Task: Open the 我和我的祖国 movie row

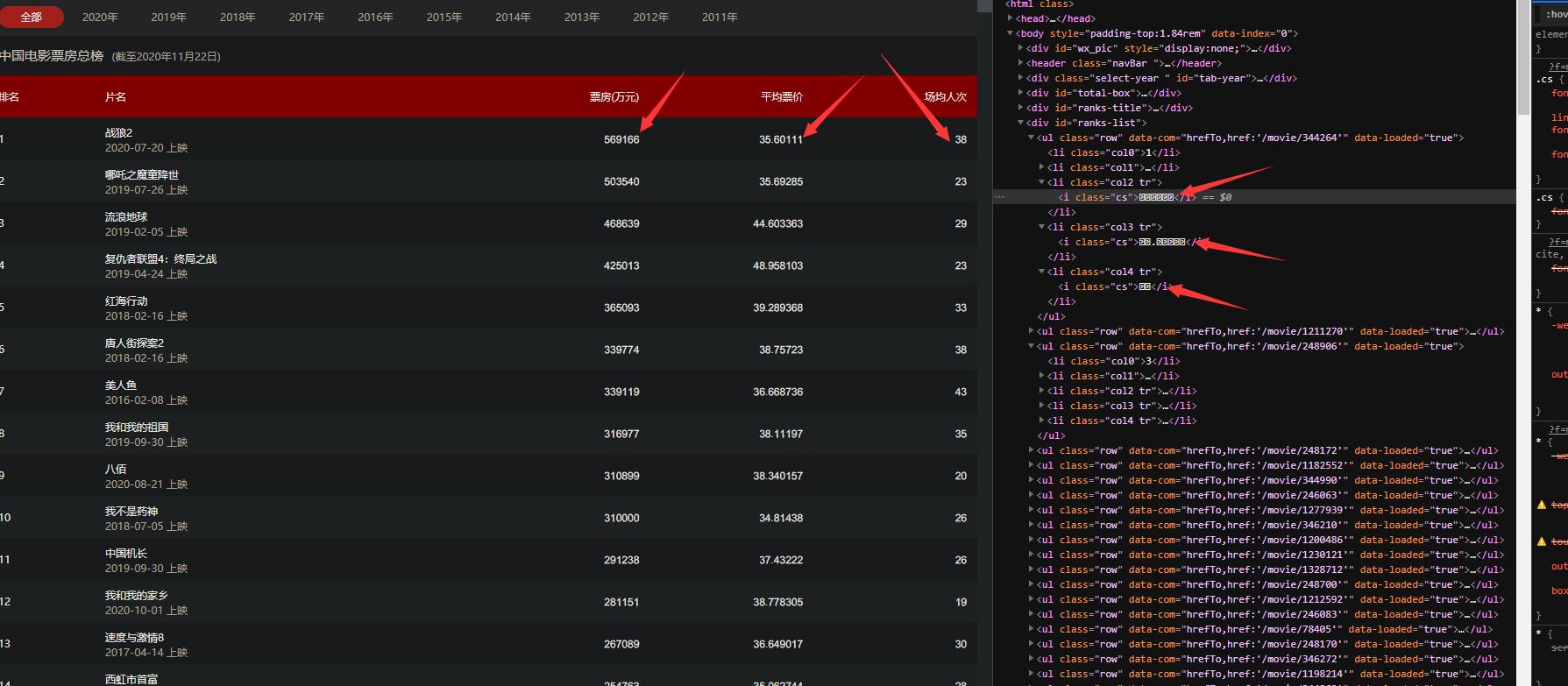Action: (488, 434)
